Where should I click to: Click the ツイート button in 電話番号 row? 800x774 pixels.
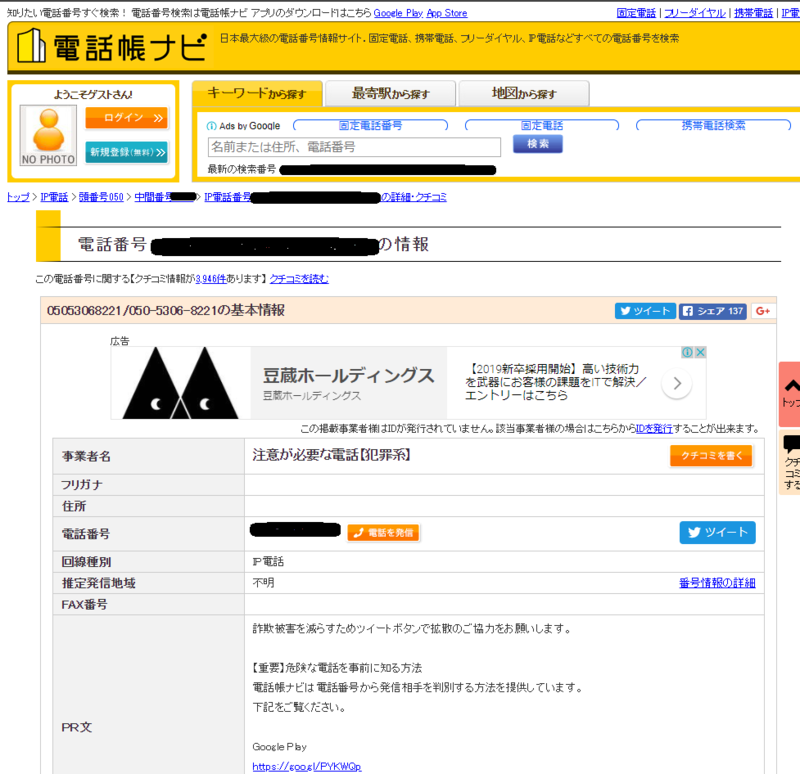pyautogui.click(x=717, y=533)
